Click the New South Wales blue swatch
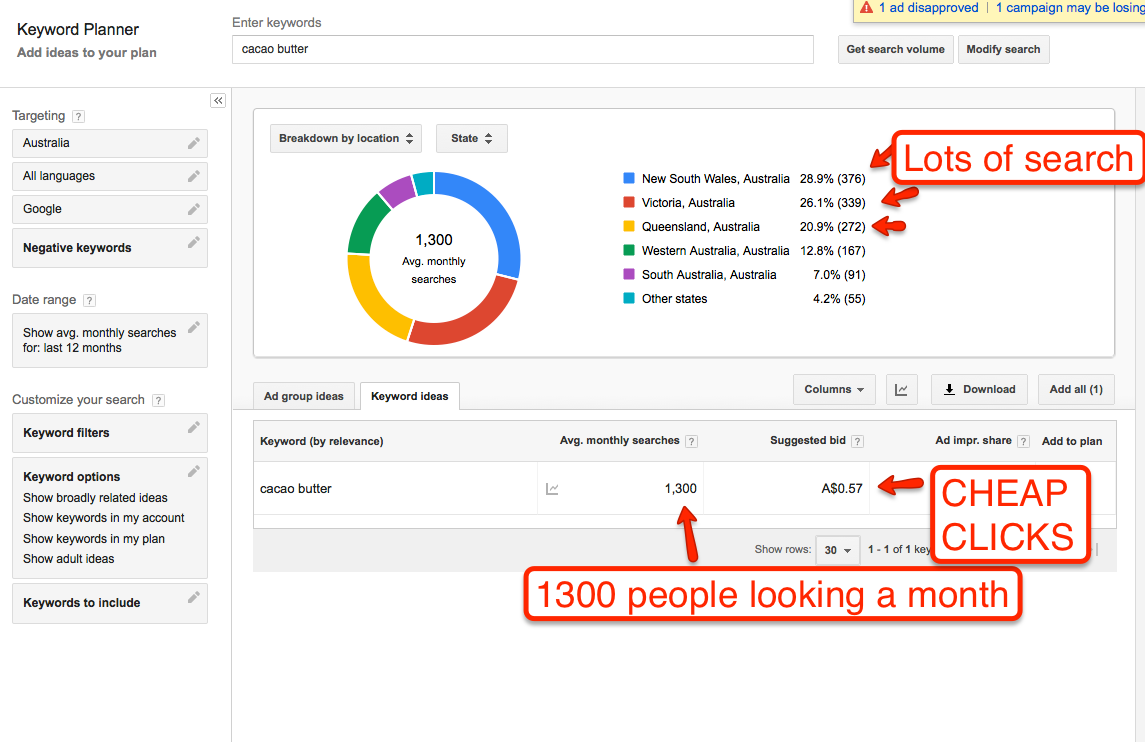The width and height of the screenshot is (1145, 742). [x=629, y=178]
